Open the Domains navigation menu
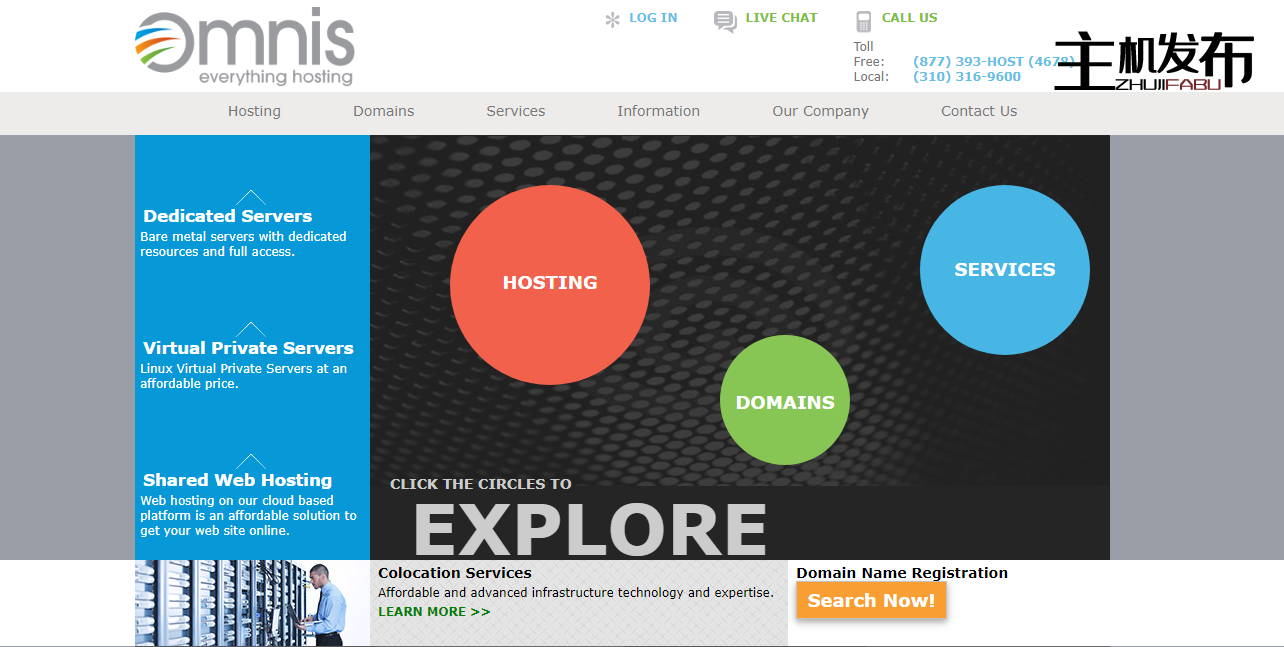Screen dimensions: 1284x647 point(383,111)
